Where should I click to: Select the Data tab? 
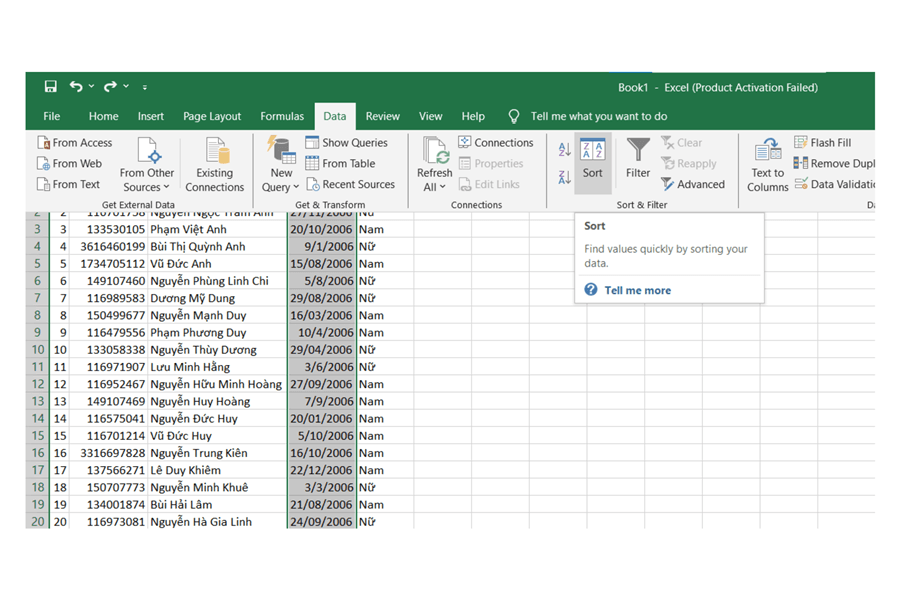point(335,116)
